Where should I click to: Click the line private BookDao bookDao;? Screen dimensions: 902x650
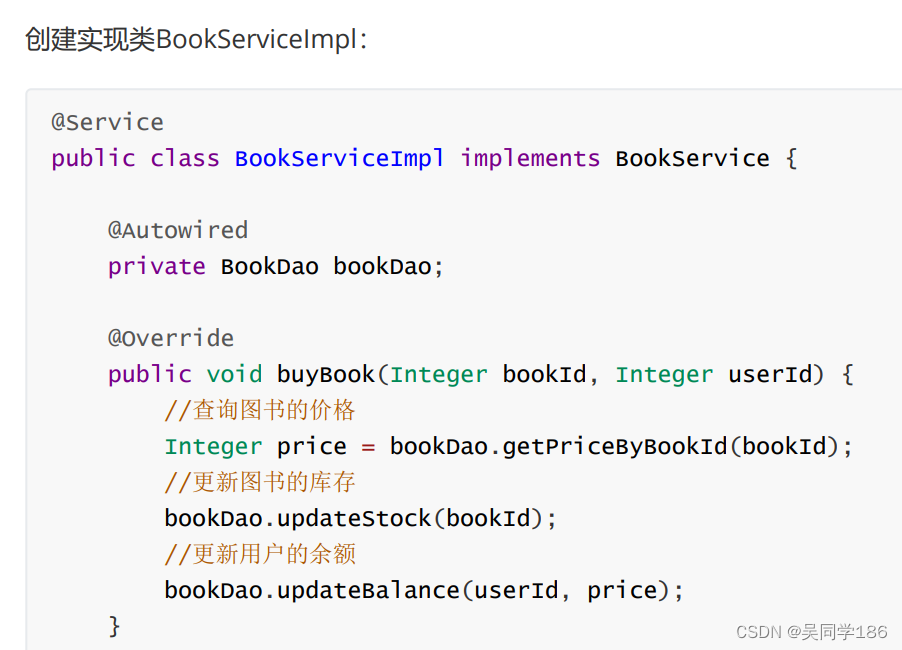[276, 266]
